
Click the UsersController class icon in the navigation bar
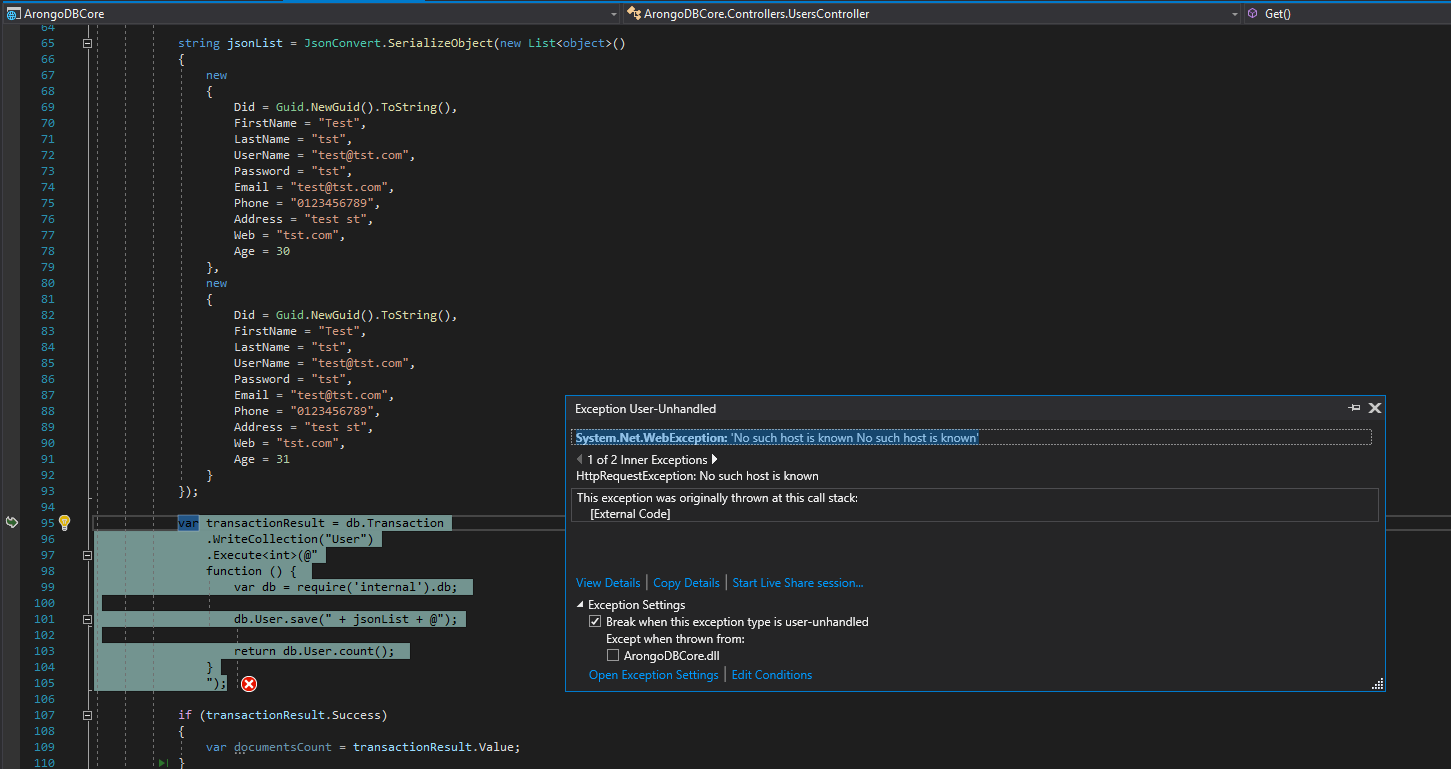pyautogui.click(x=633, y=14)
